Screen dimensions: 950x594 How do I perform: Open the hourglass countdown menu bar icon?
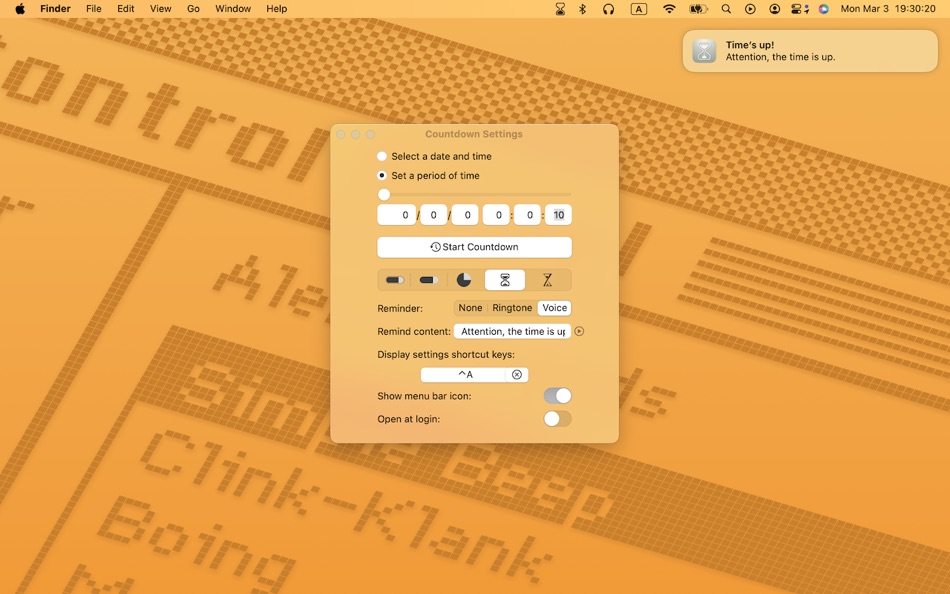(560, 9)
